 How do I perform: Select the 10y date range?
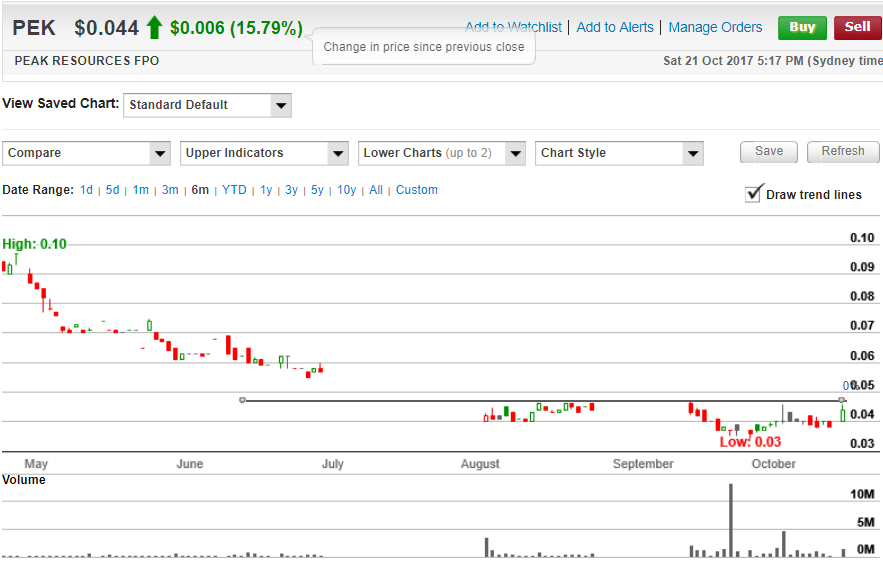coord(346,190)
